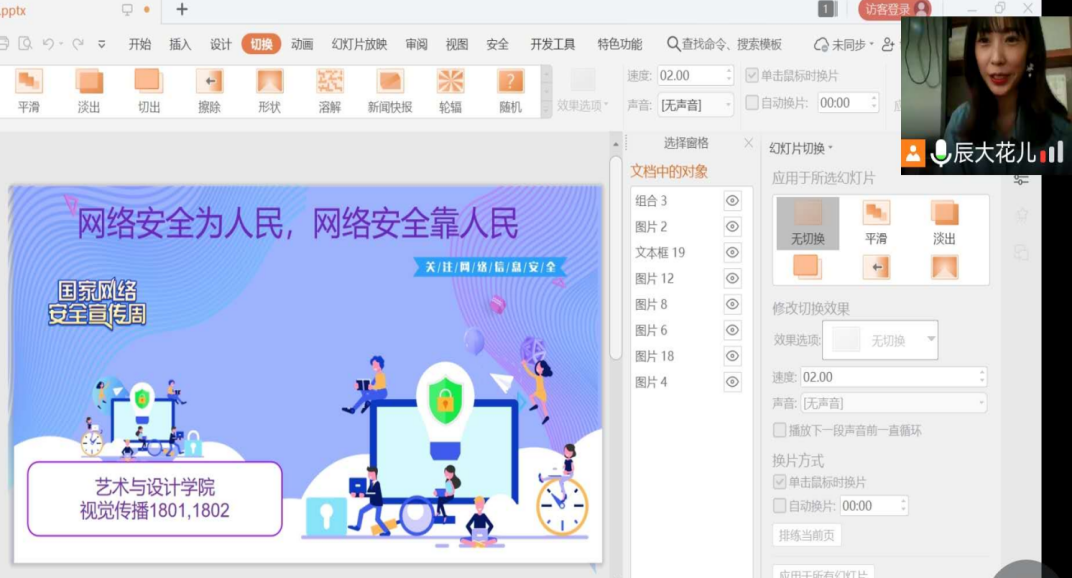This screenshot has height=578, width=1072.
Task: Click the 速度 field in side panel
Action: 888,377
